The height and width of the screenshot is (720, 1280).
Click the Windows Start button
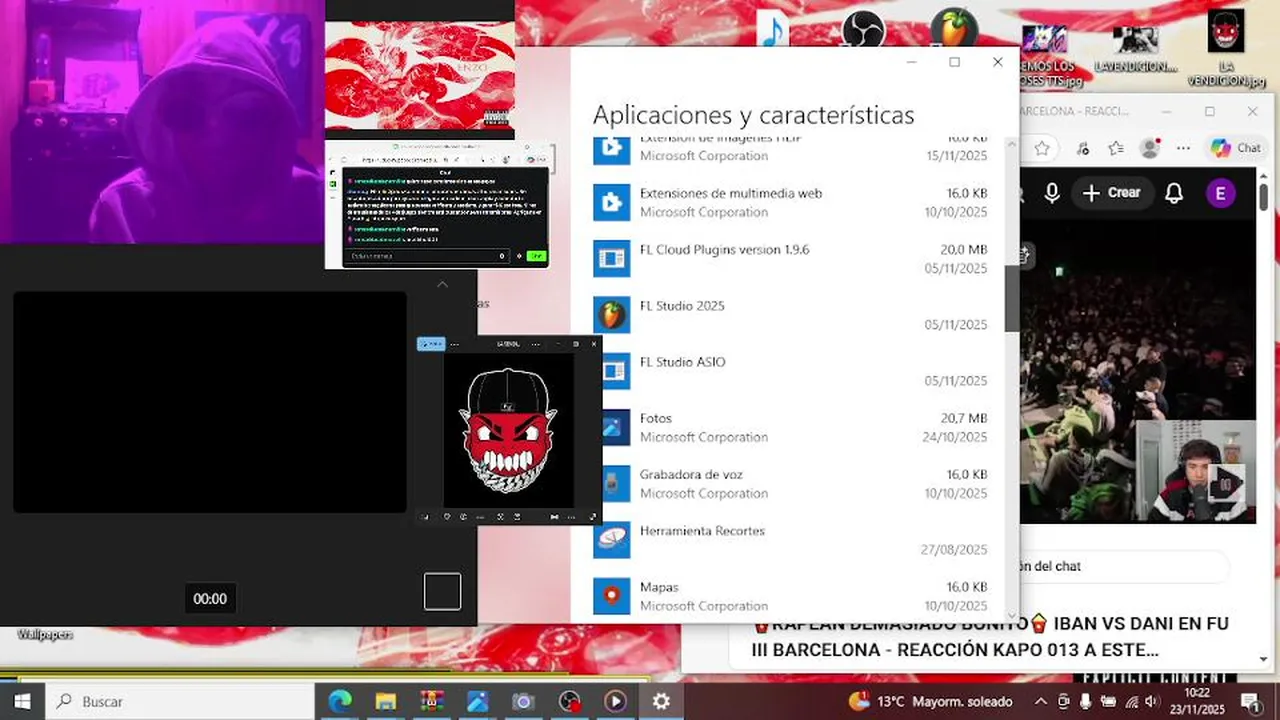22,702
